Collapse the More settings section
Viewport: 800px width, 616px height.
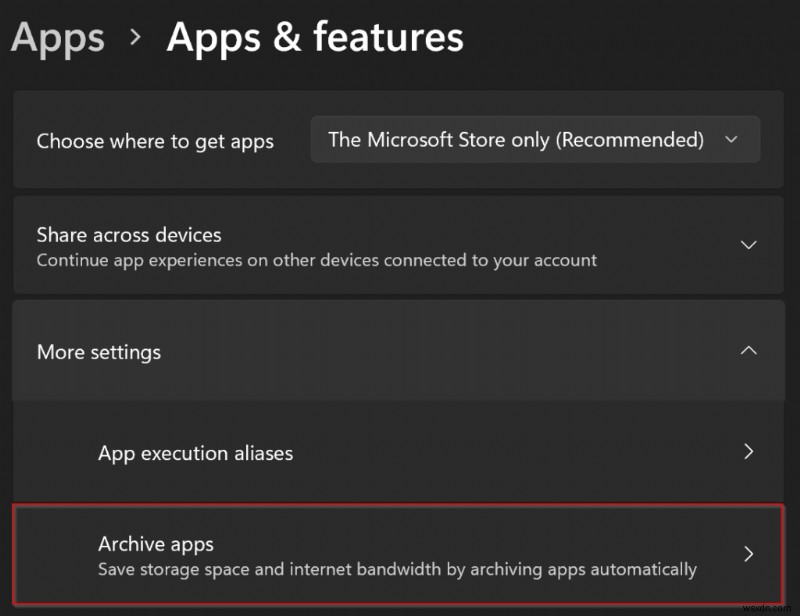[x=400, y=352]
